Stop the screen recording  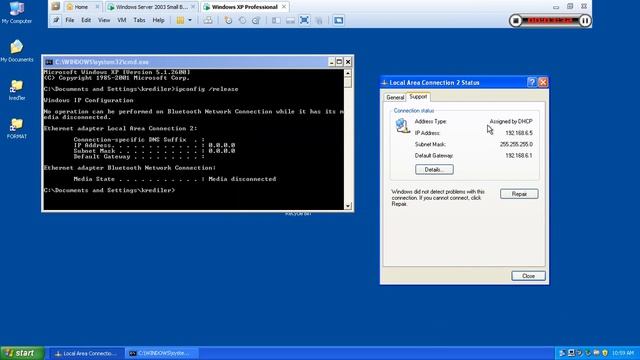pos(516,20)
